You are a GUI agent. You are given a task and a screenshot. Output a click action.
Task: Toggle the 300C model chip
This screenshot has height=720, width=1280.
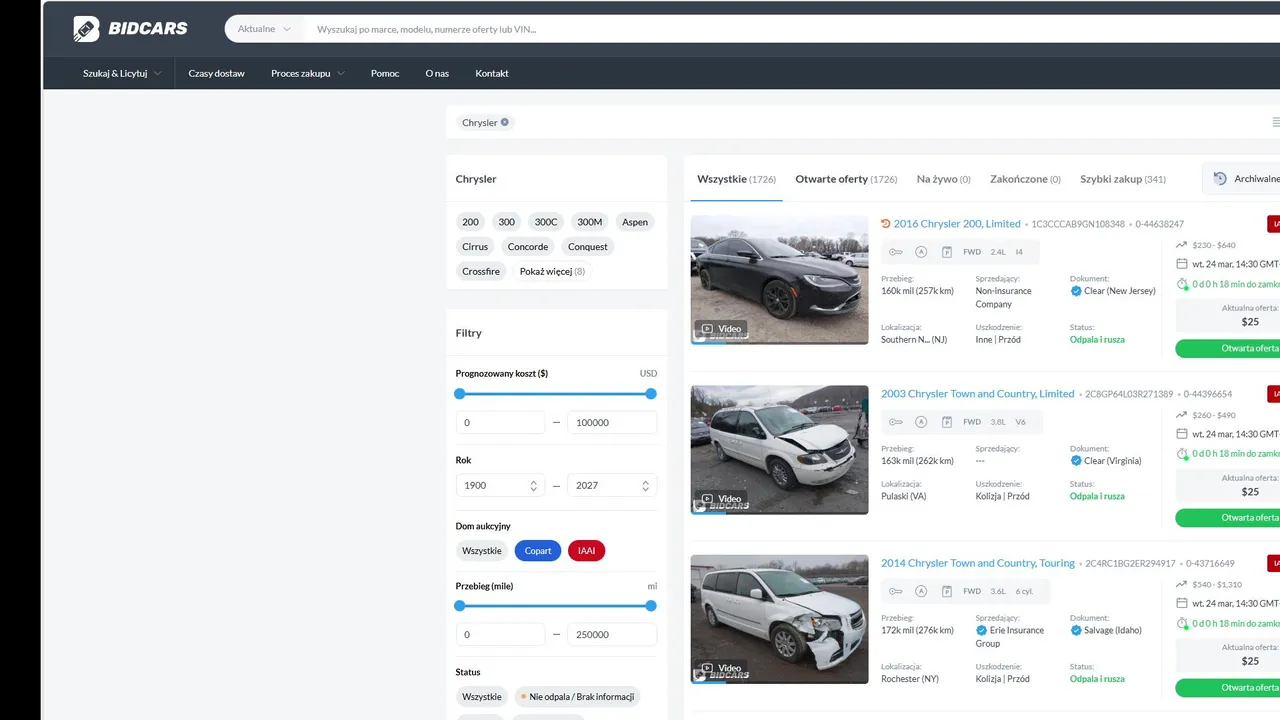pos(546,222)
